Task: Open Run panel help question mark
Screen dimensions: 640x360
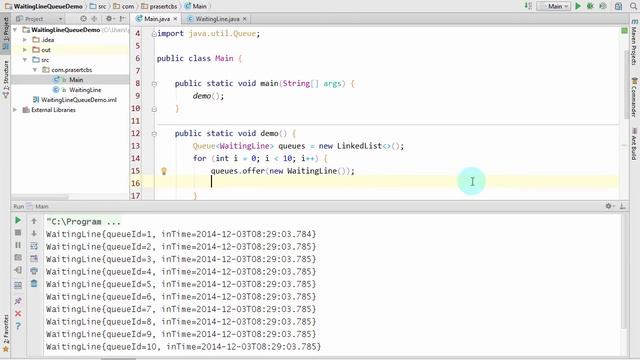Action: 18,326
